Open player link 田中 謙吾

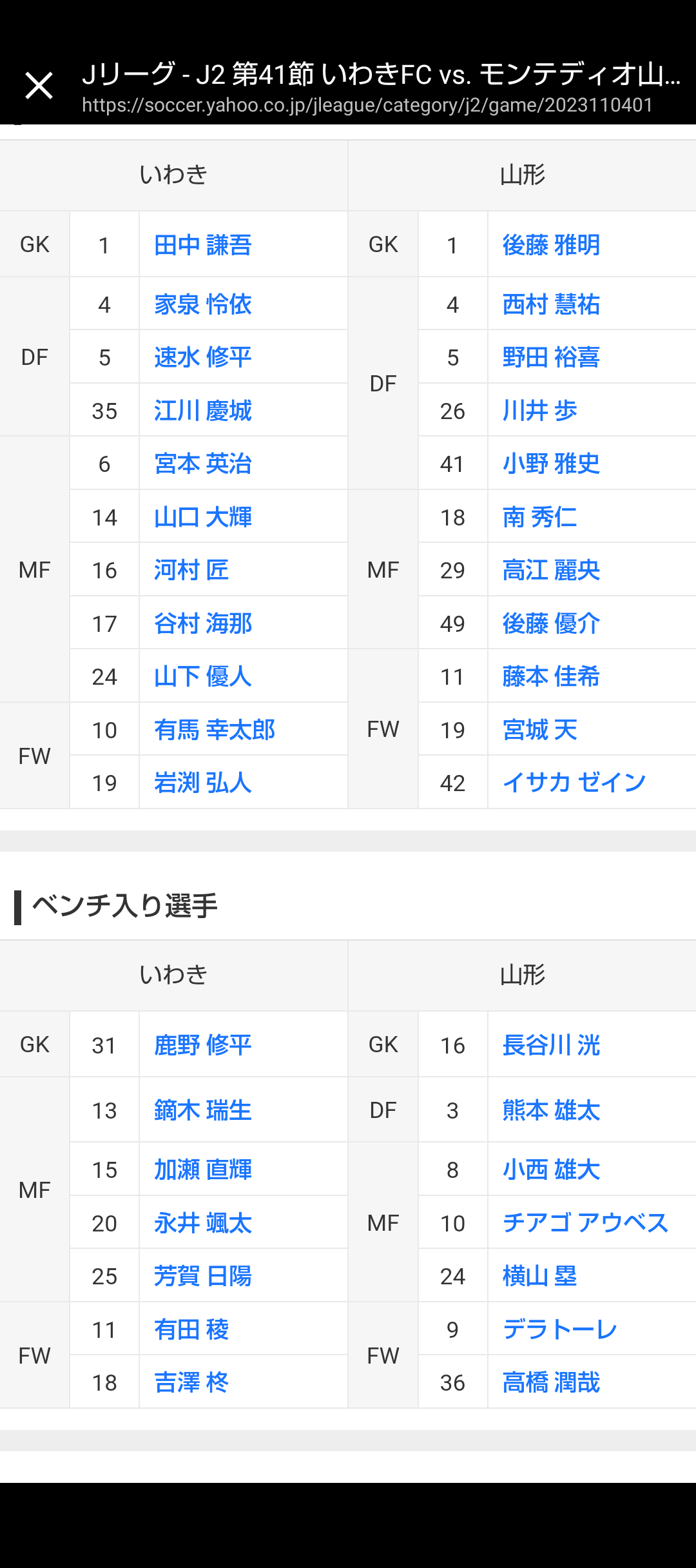pos(202,245)
